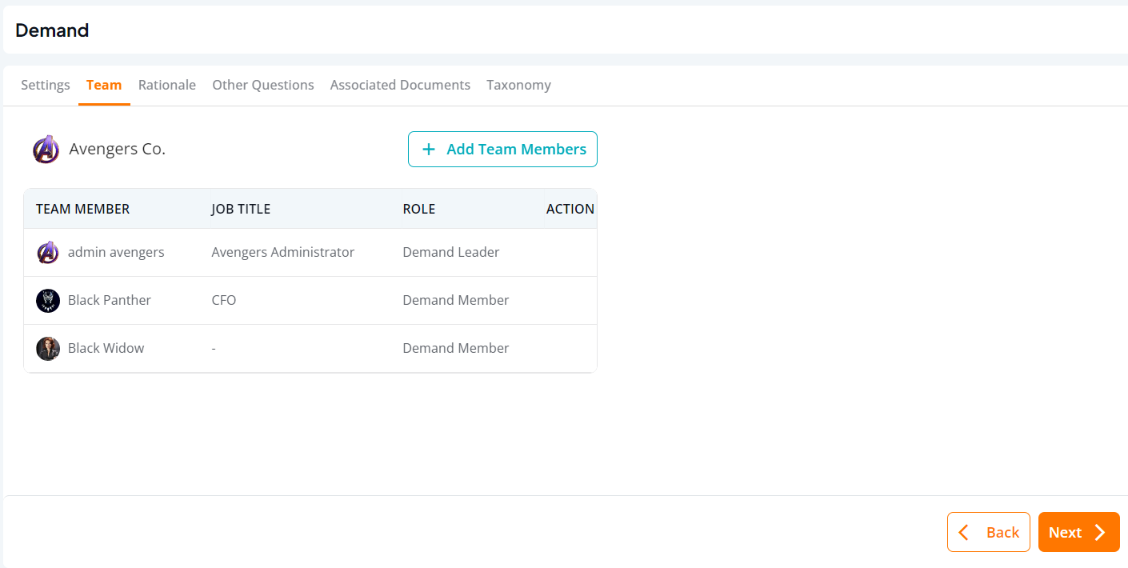Image resolution: width=1128 pixels, height=568 pixels.
Task: Click the ROLE column header
Action: click(419, 209)
